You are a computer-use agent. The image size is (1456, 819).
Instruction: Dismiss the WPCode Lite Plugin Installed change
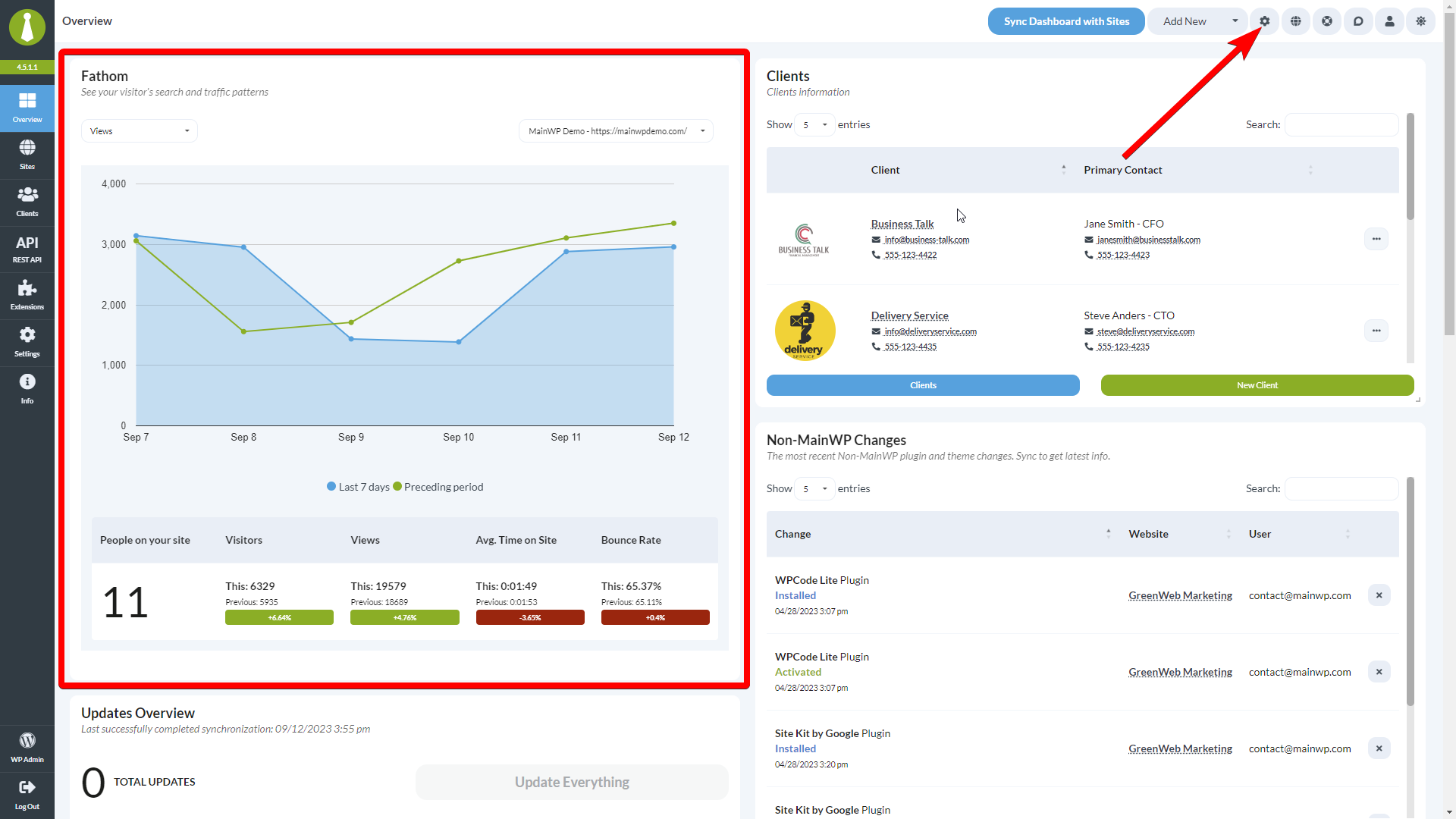pos(1379,595)
